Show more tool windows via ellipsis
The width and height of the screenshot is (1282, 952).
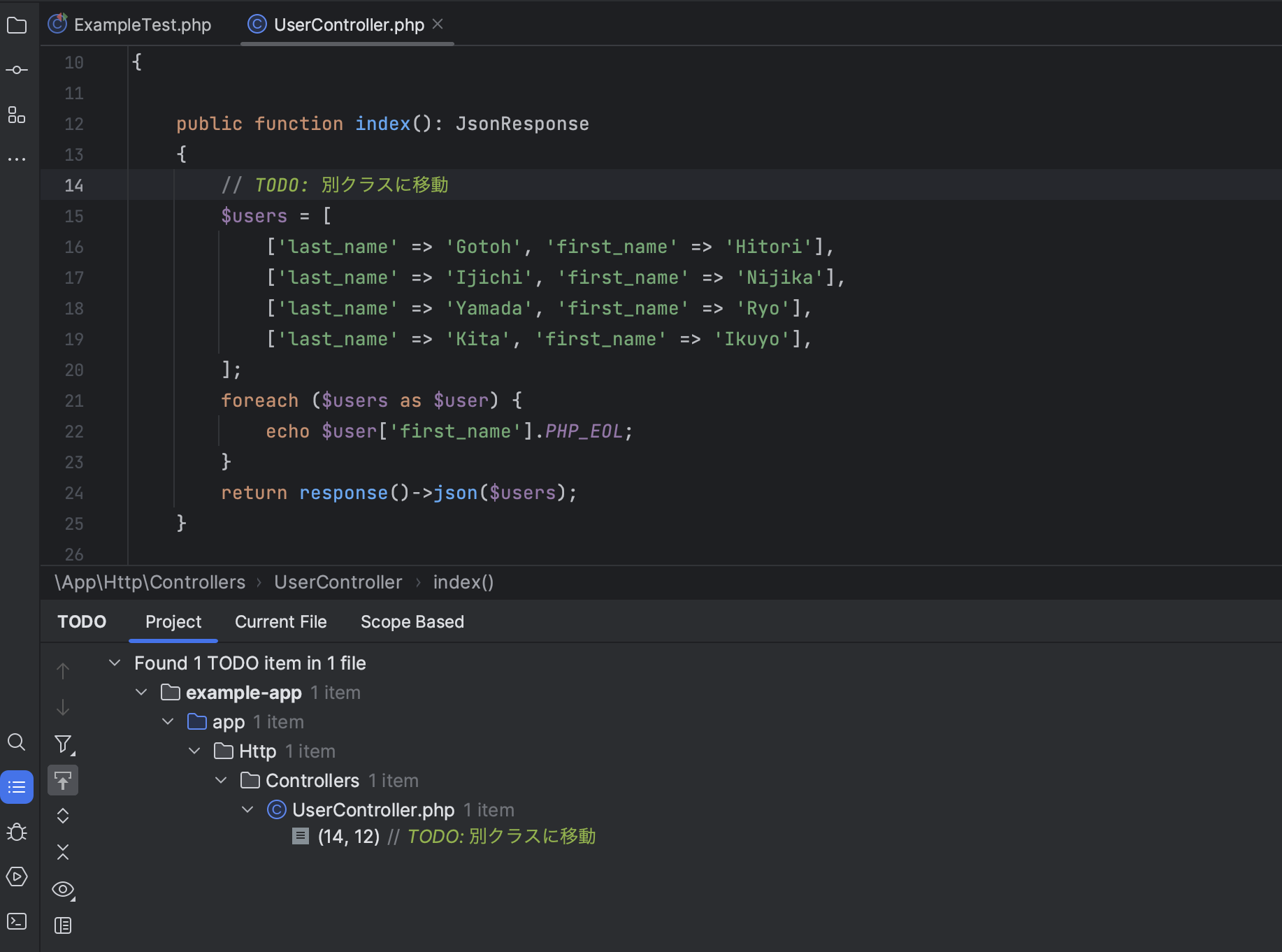click(x=17, y=159)
